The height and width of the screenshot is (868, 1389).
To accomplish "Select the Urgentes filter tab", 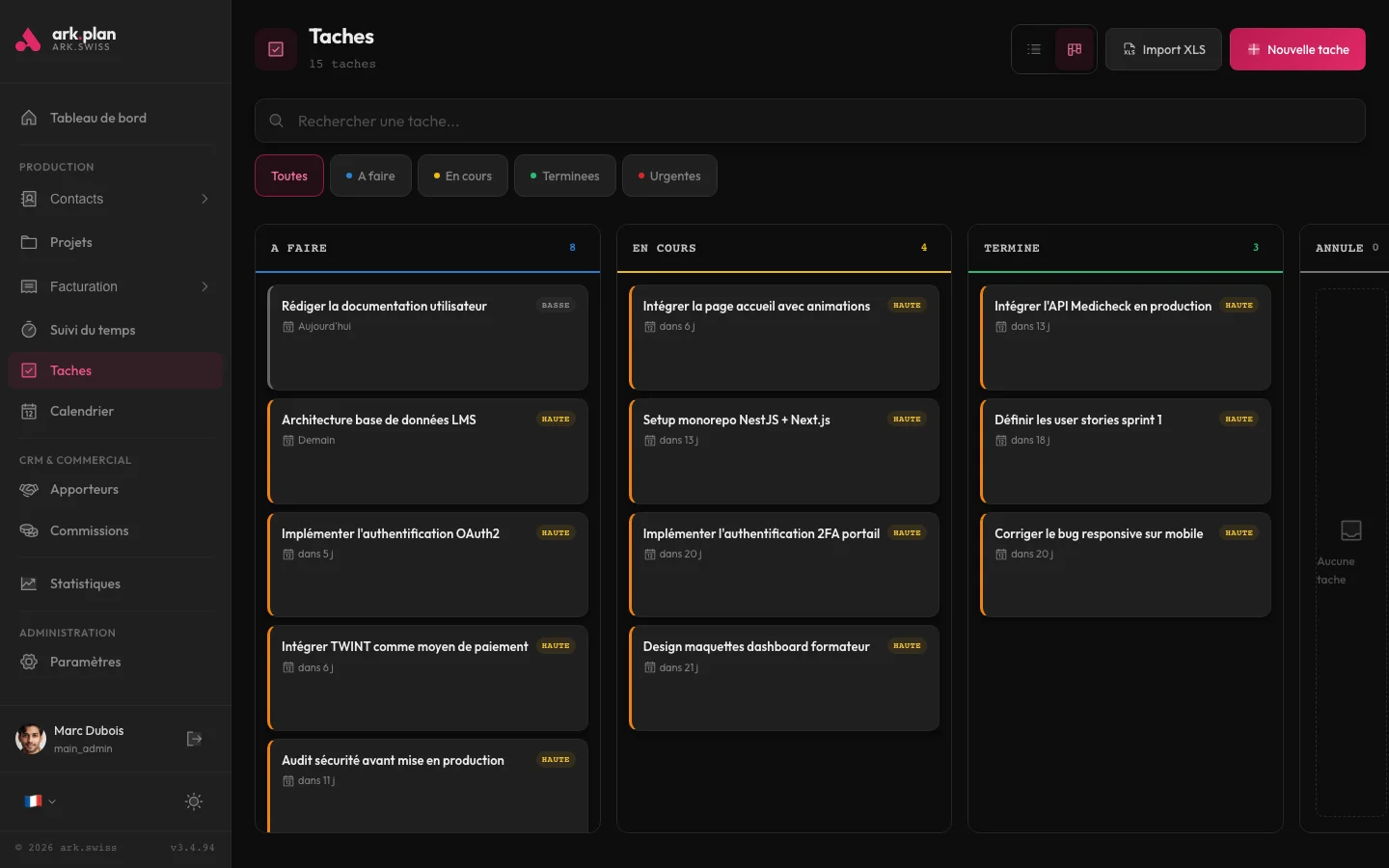I will [669, 176].
